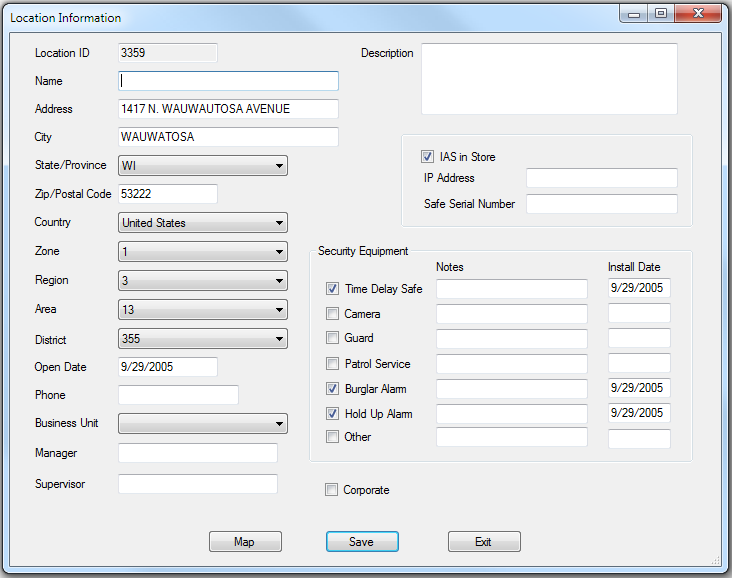Click the Map button
The image size is (732, 578).
245,542
